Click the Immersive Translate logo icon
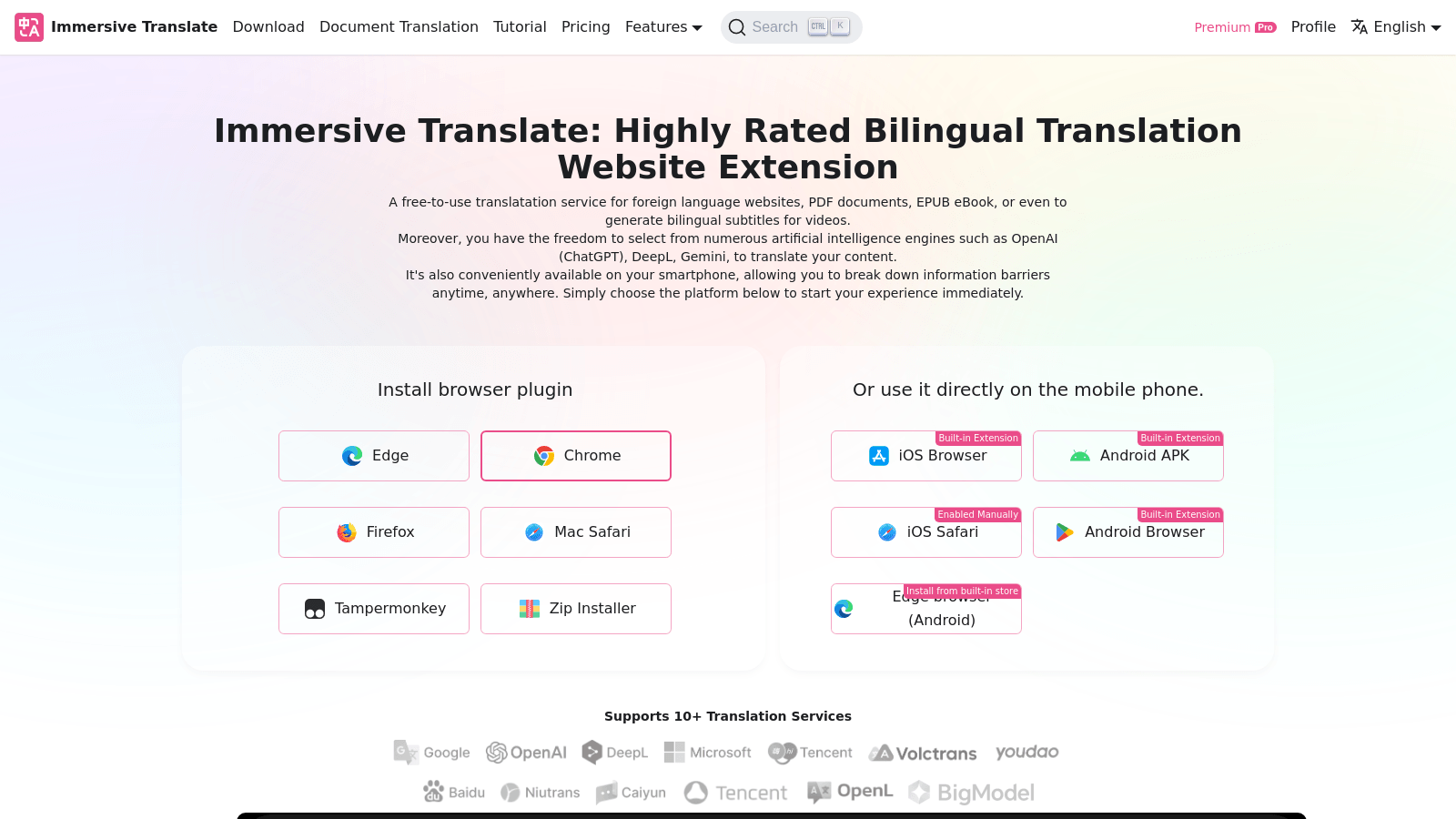 pos(29,27)
